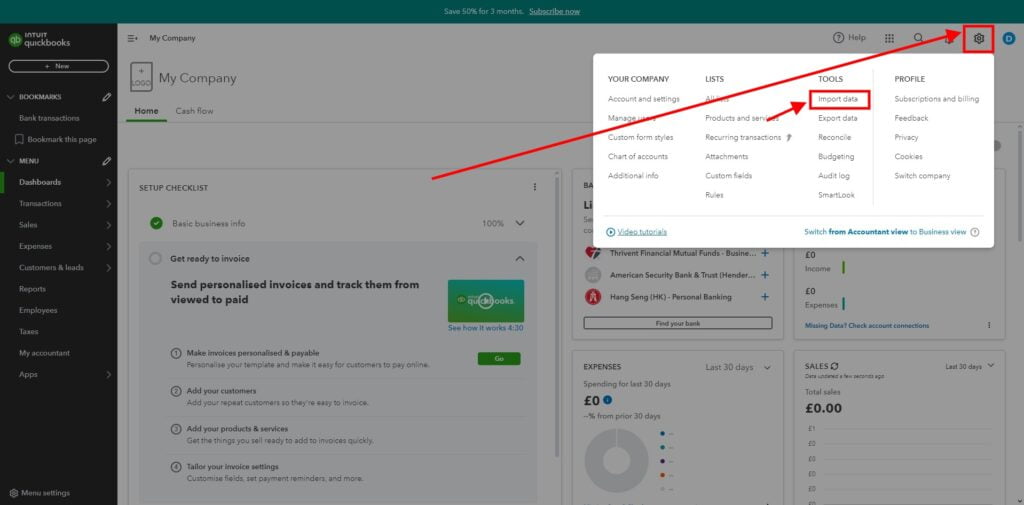This screenshot has width=1024, height=505.
Task: Click the Bookmark this page icon
Action: (19, 139)
